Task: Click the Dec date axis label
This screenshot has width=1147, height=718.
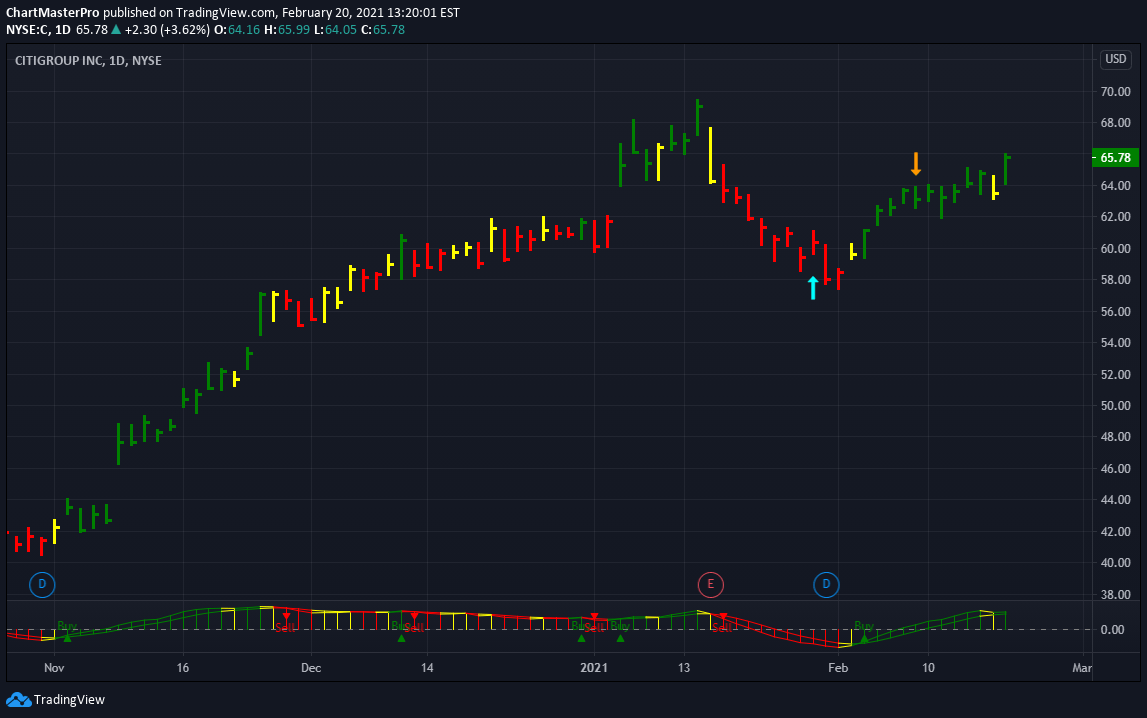Action: click(x=311, y=668)
